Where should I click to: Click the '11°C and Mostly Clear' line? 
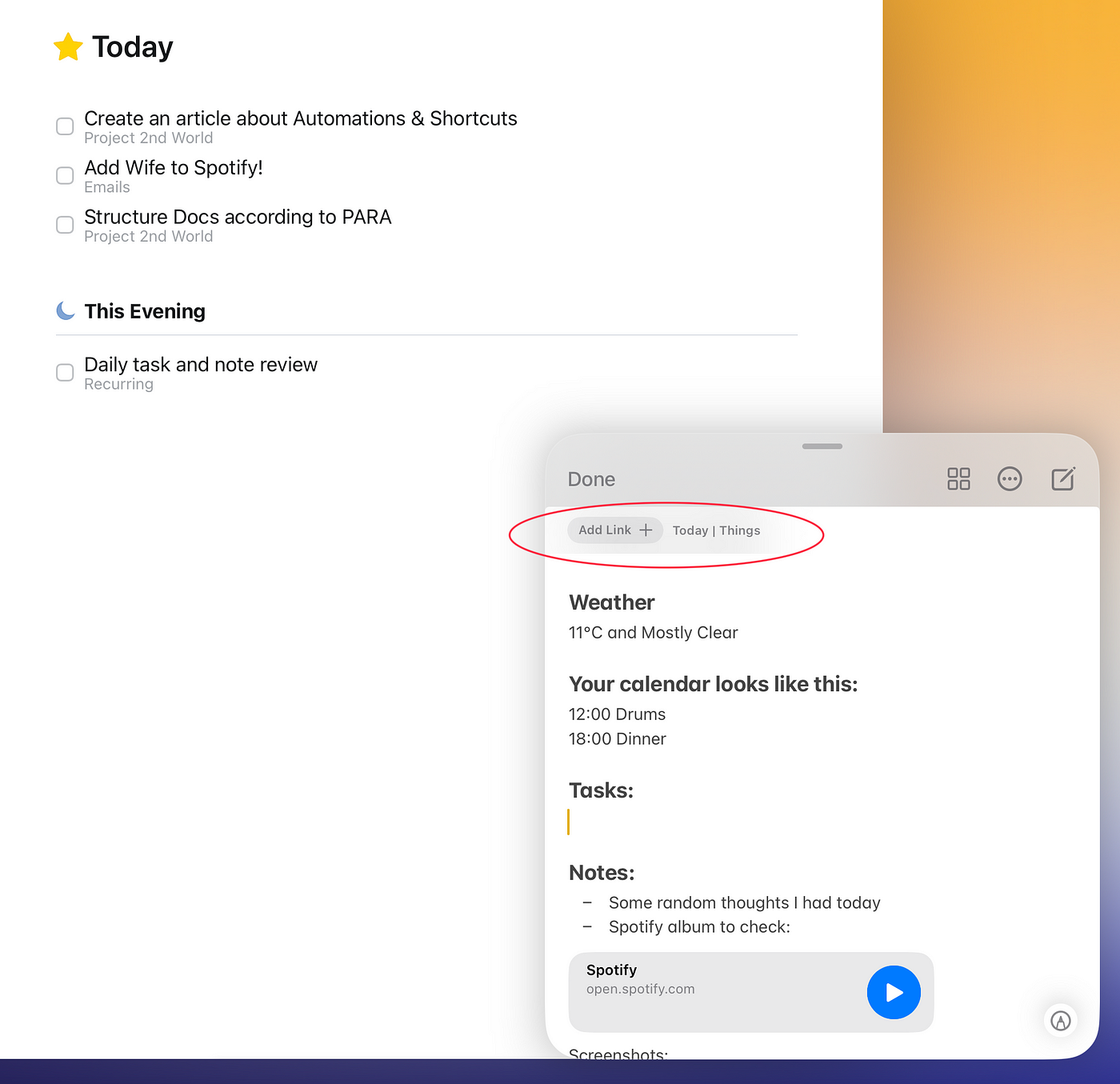pyautogui.click(x=653, y=633)
